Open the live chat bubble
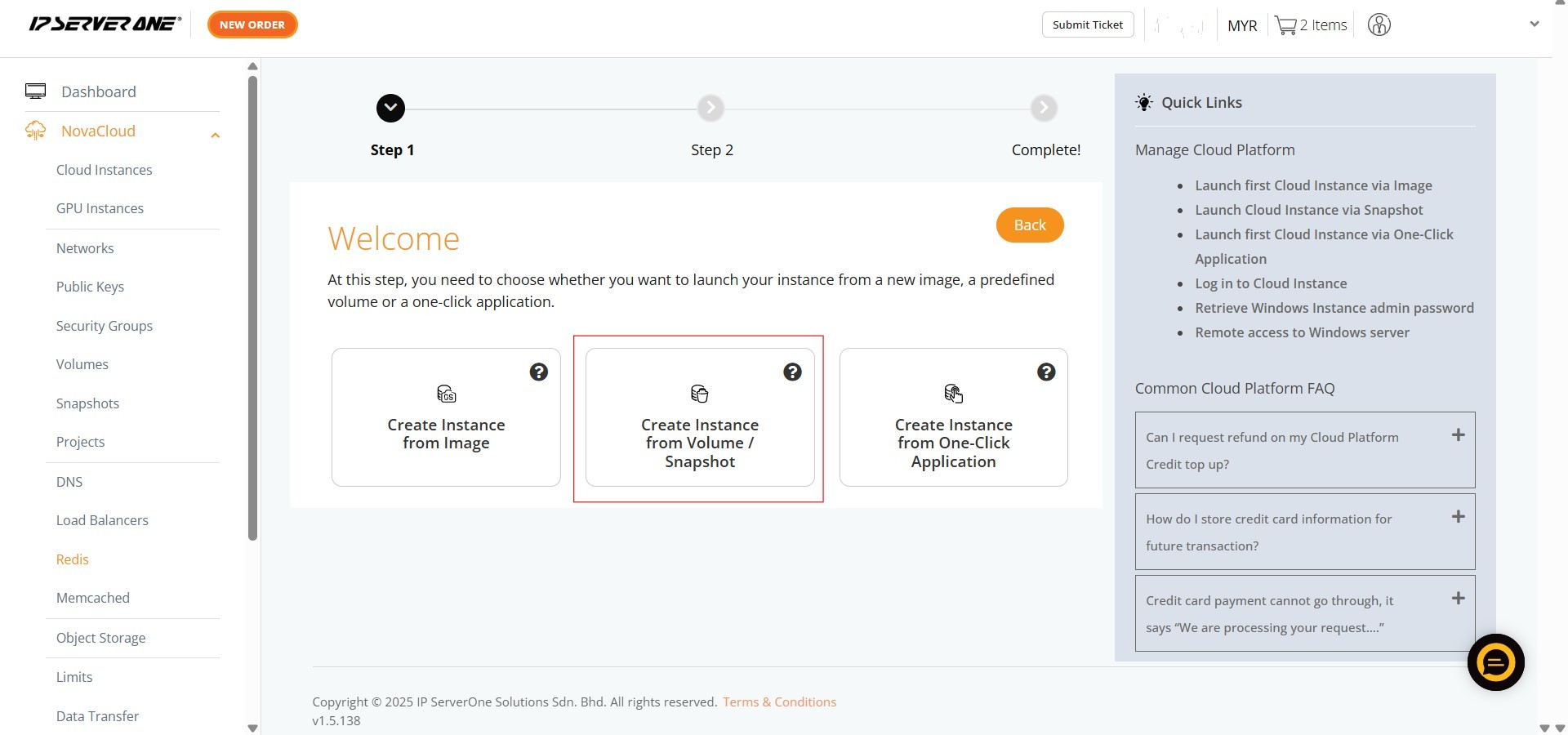Image resolution: width=1568 pixels, height=735 pixels. point(1495,662)
